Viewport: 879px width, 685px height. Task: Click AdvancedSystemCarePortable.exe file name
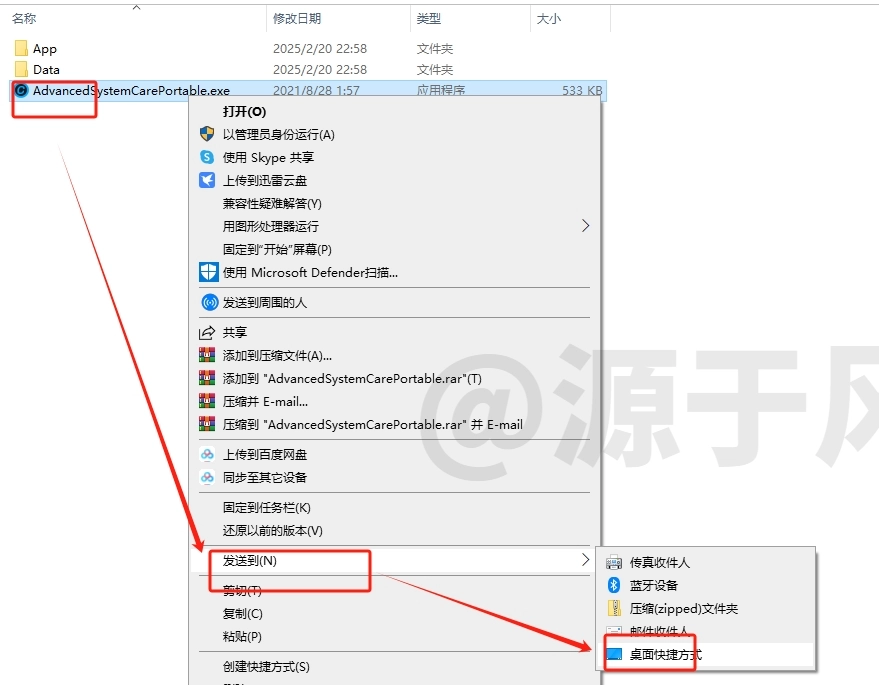click(131, 90)
